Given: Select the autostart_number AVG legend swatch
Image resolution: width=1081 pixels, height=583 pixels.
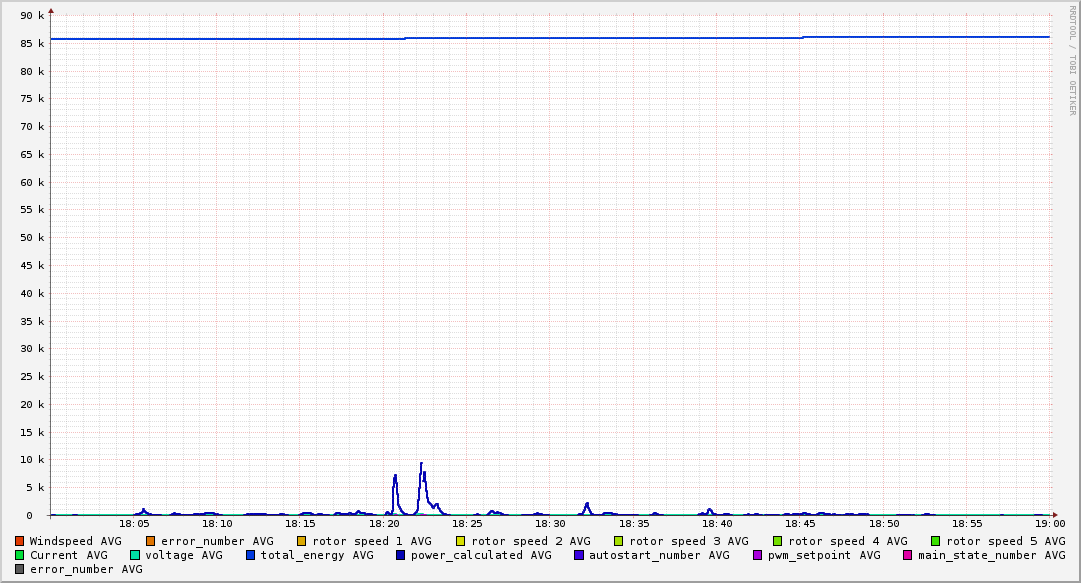Looking at the screenshot, I should click(579, 555).
